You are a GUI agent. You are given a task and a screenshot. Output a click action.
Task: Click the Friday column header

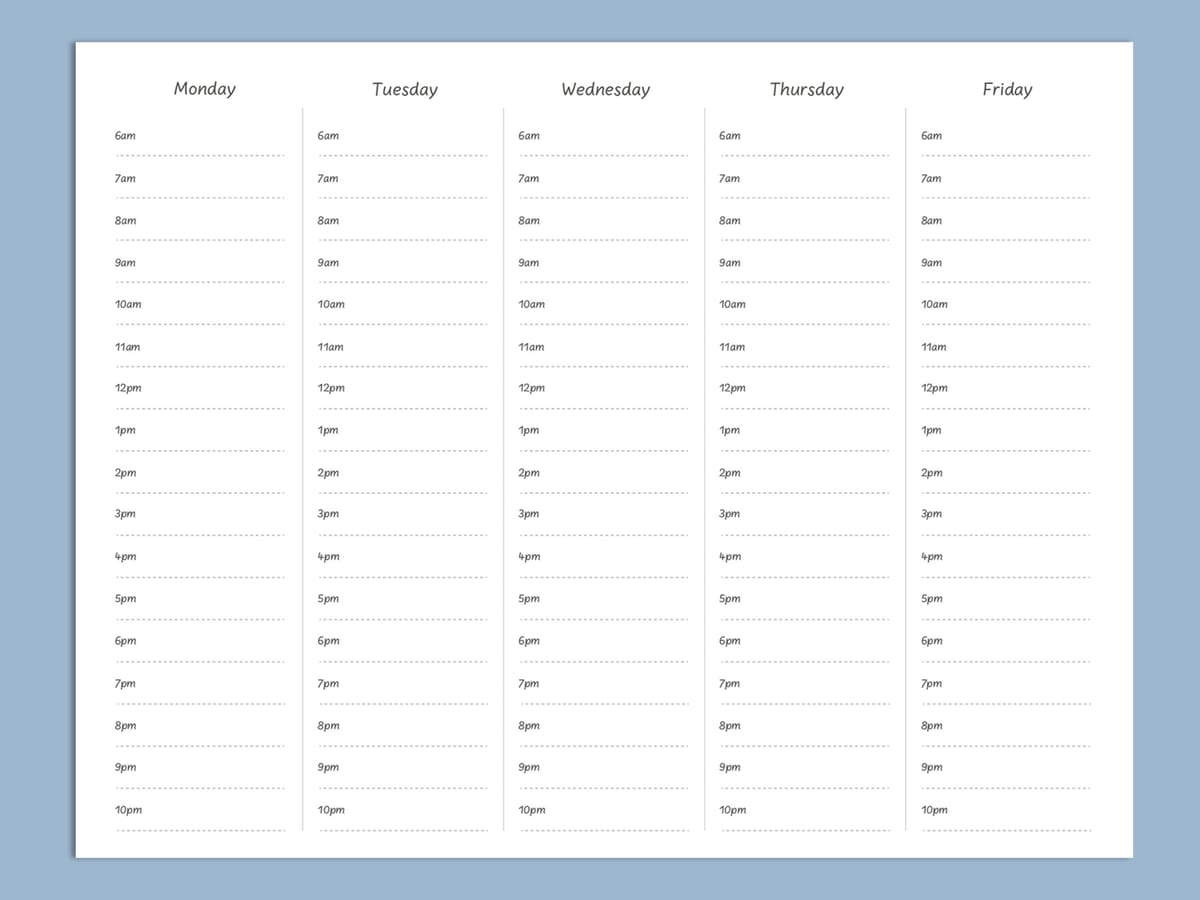1006,89
